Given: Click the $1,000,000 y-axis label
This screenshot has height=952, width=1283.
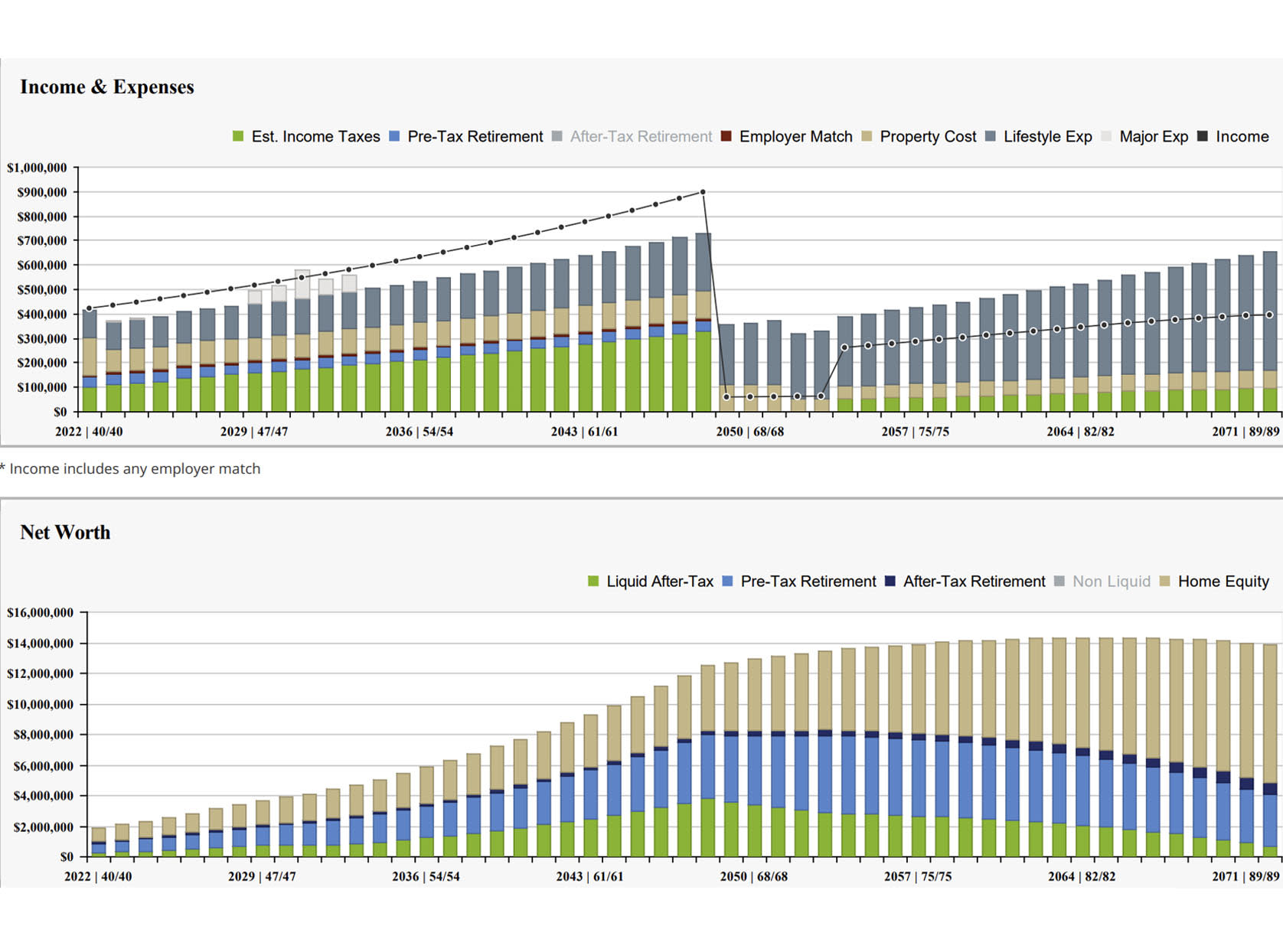Looking at the screenshot, I should (x=37, y=168).
